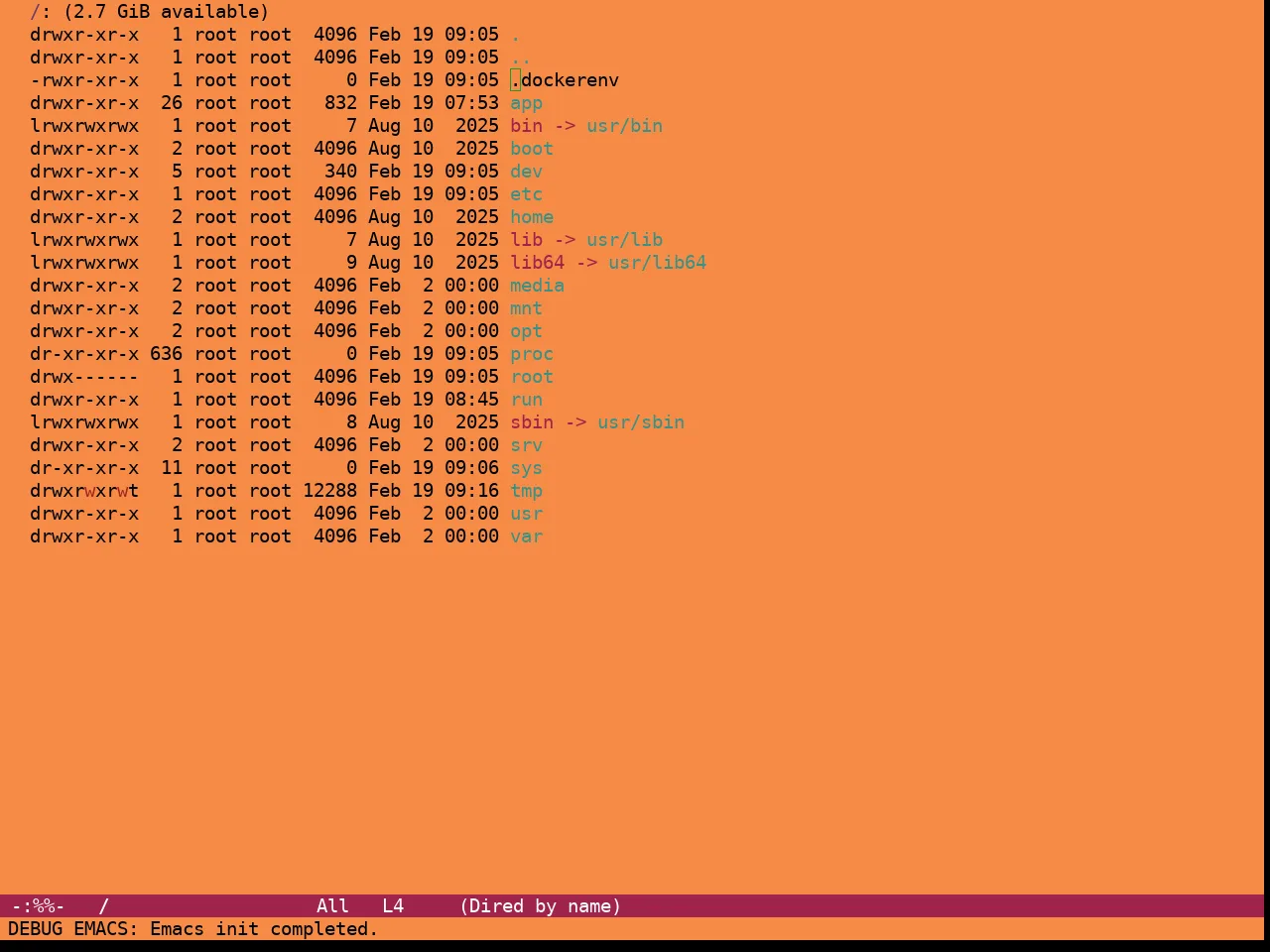Open the srv directory
Screen dimensions: 1270x952
526,445
